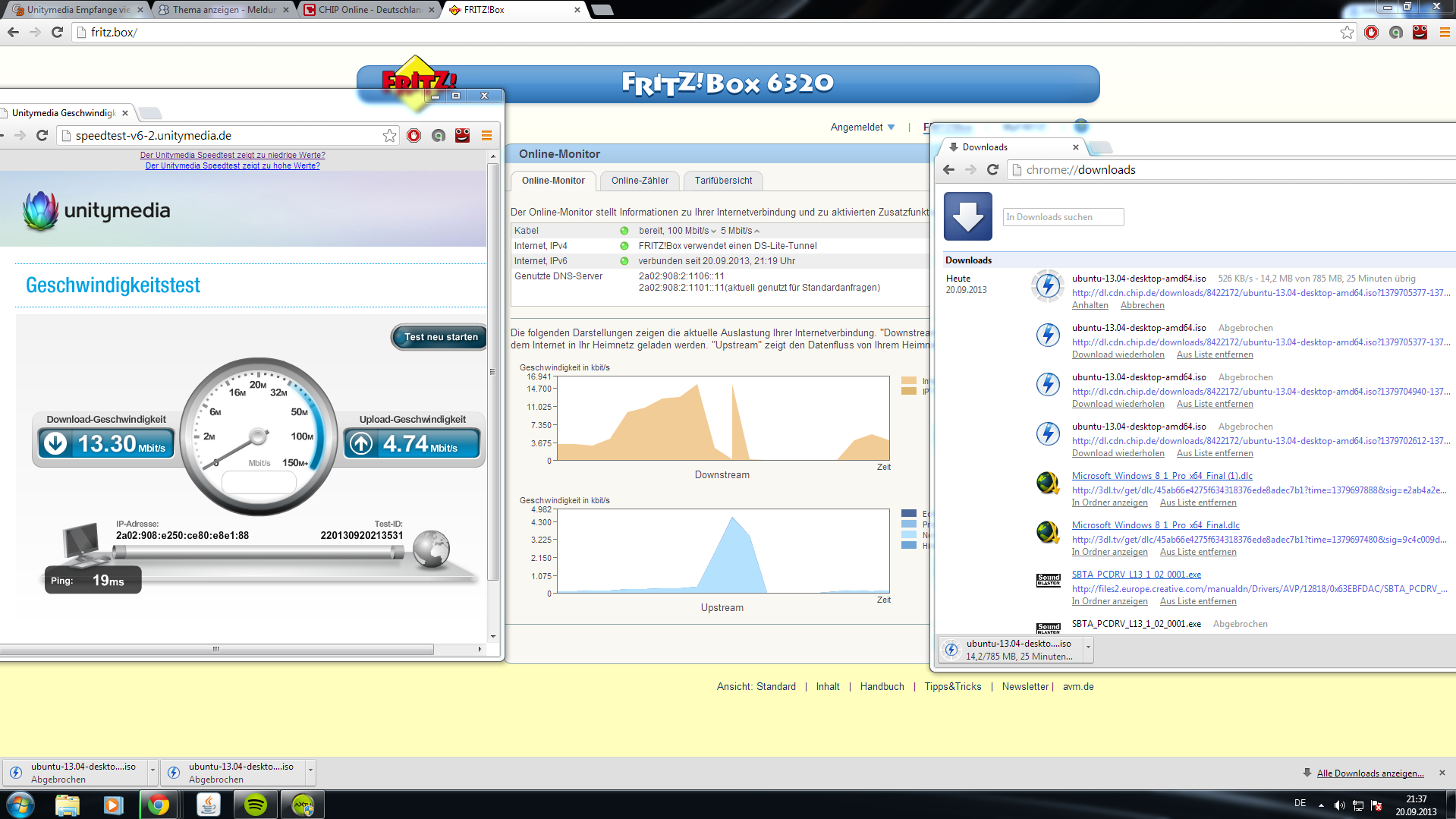Viewport: 1456px width, 819px height.
Task: Click Abbrechen to cancel ubuntu download
Action: [1142, 305]
